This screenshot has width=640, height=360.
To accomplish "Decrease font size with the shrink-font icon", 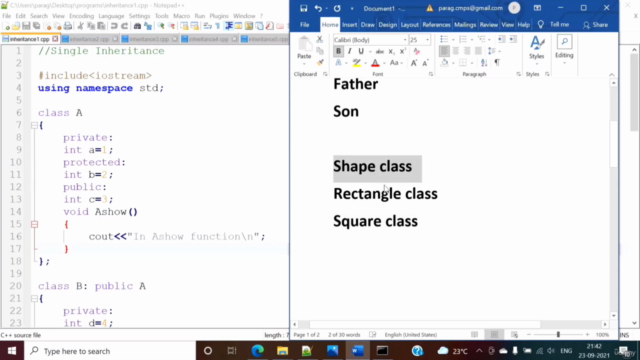I will click(425, 63).
